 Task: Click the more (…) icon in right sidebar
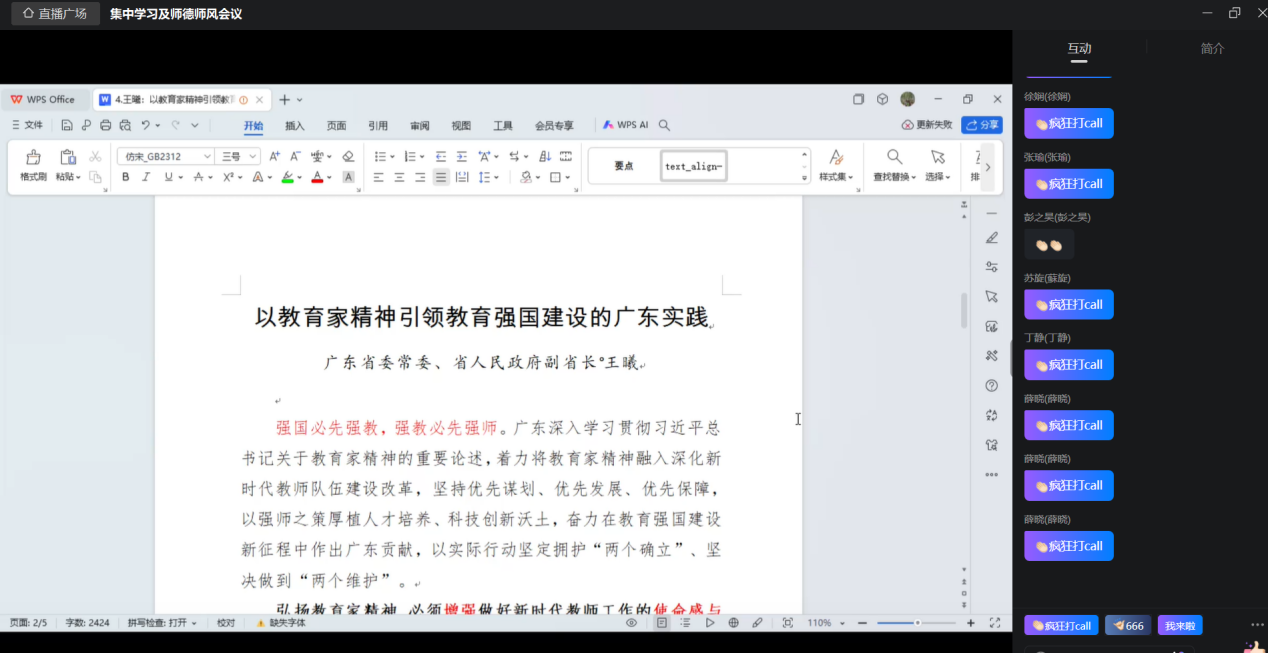click(x=992, y=475)
